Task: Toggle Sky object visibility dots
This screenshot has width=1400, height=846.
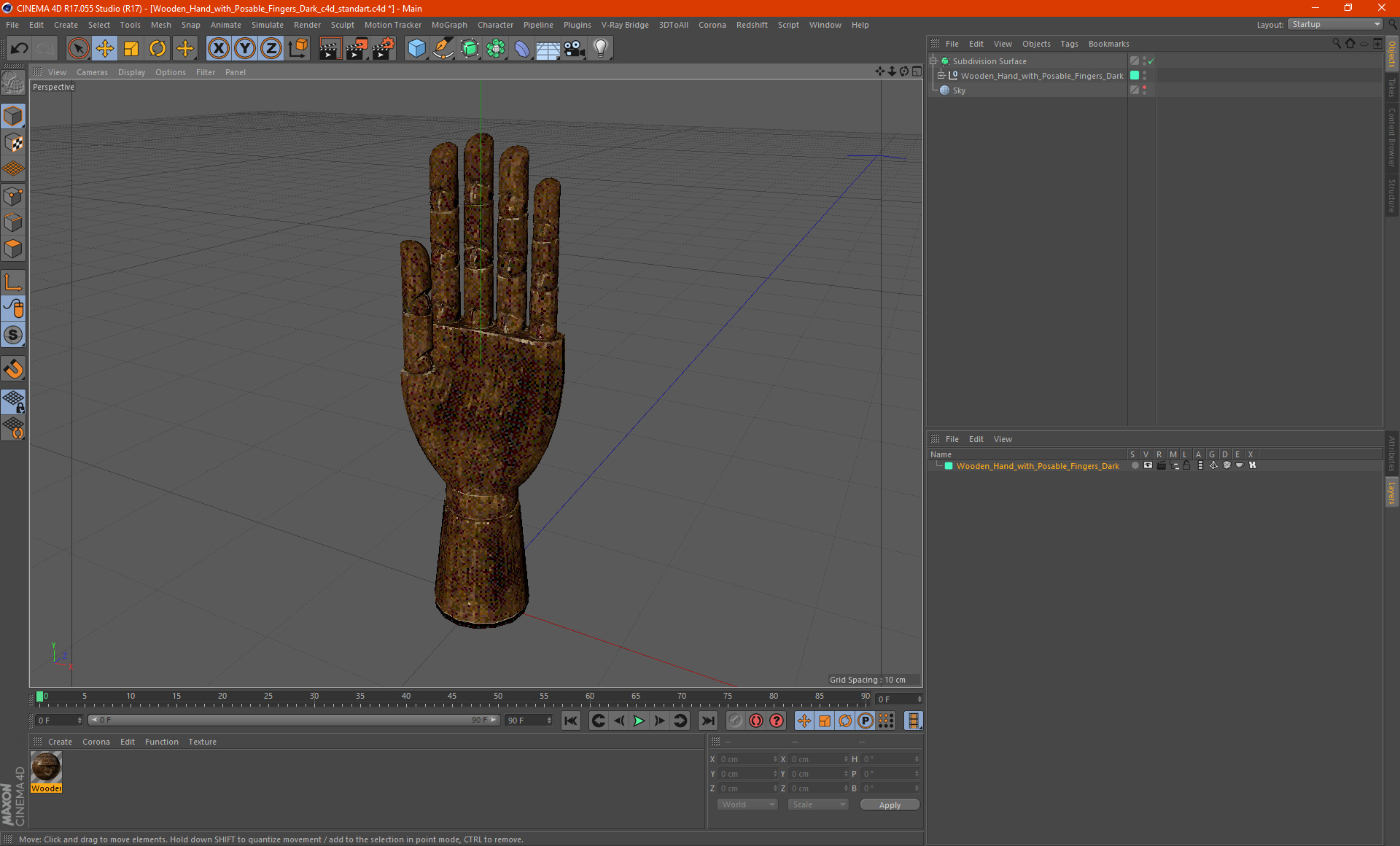Action: pos(1144,90)
